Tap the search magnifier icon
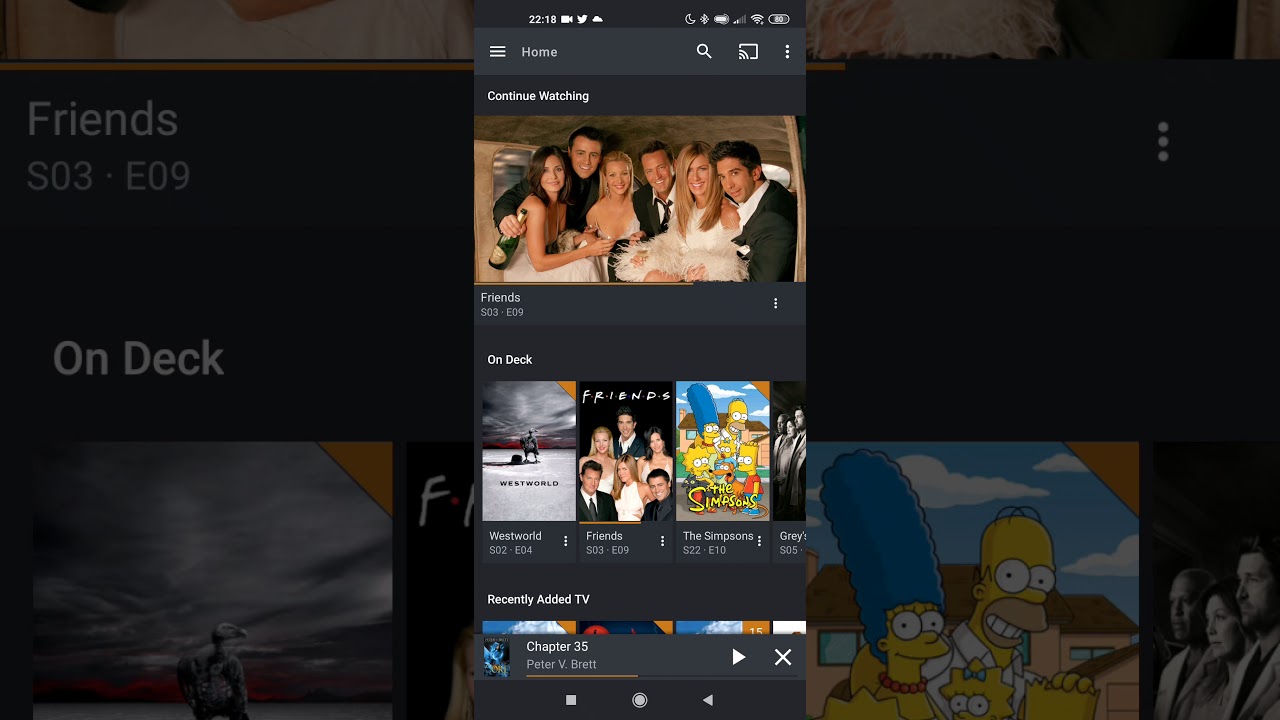This screenshot has width=1280, height=720. [704, 52]
